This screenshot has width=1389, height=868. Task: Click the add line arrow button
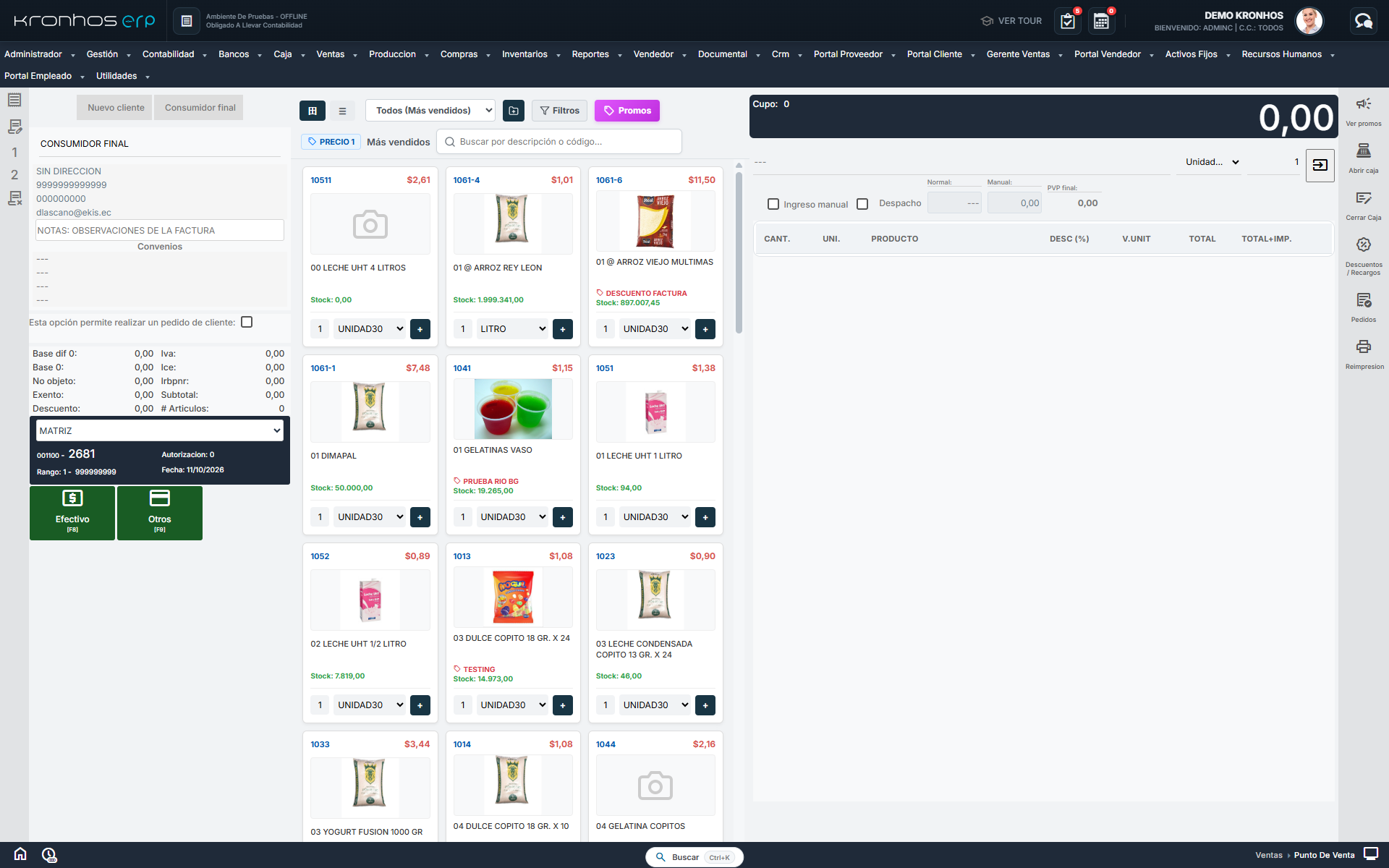(1320, 165)
